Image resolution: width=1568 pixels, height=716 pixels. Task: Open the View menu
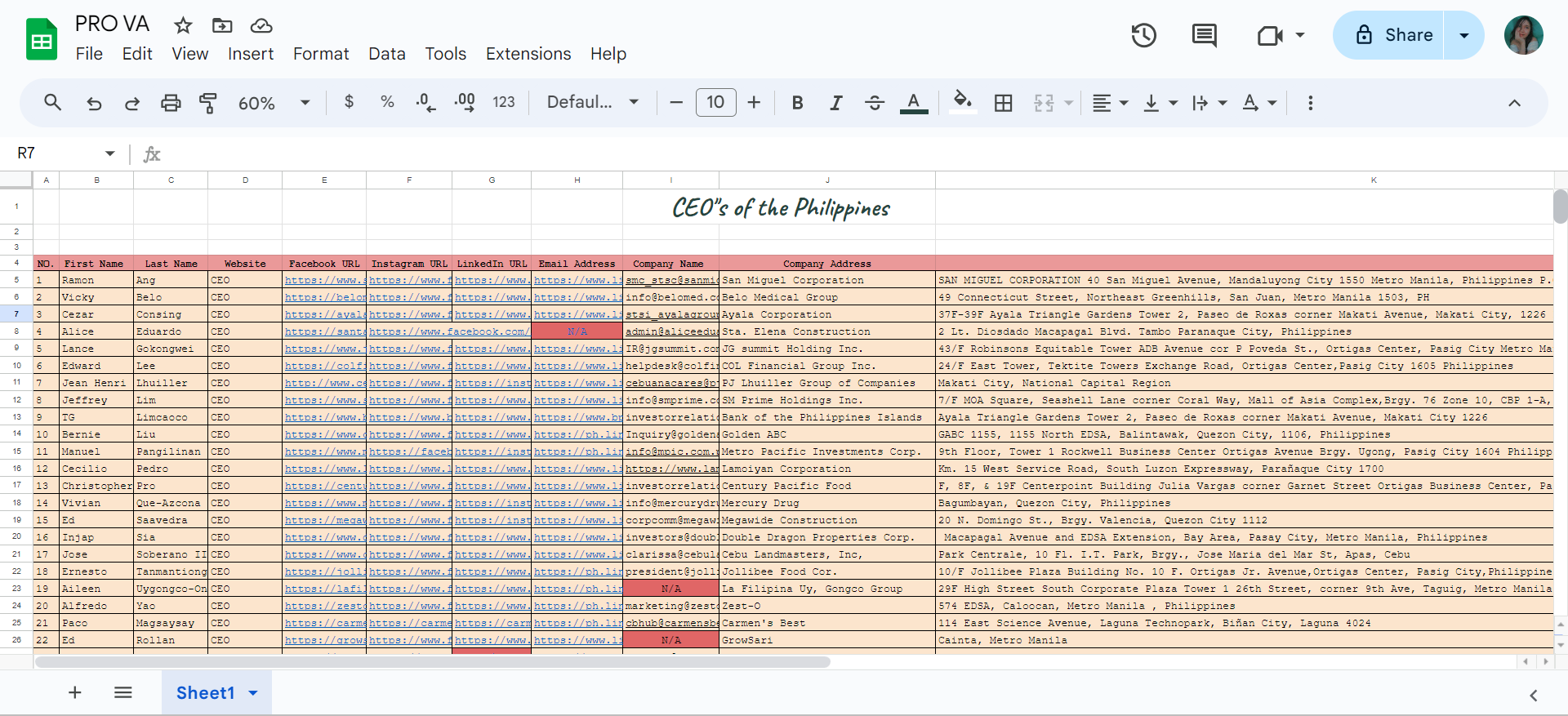(189, 54)
